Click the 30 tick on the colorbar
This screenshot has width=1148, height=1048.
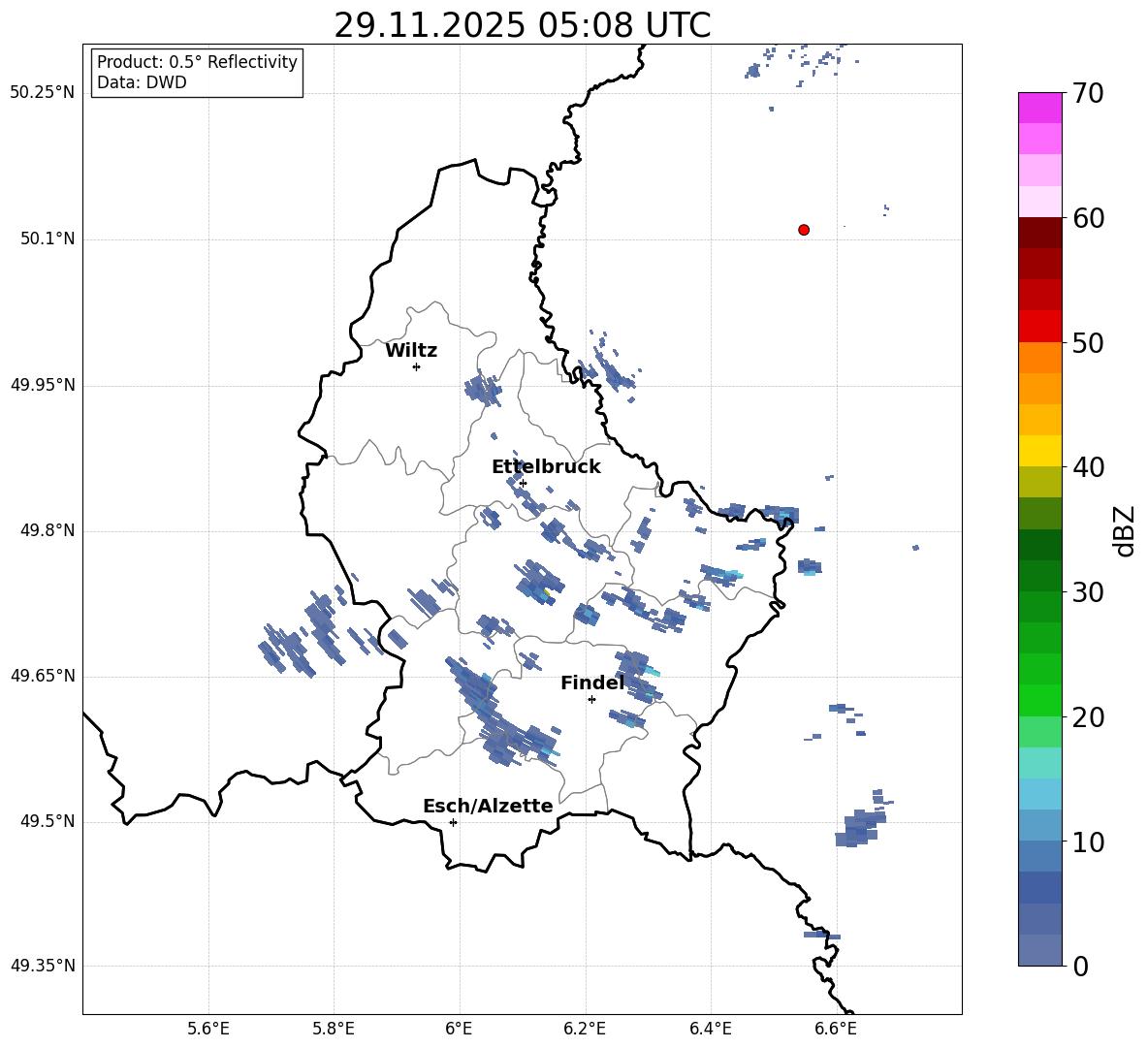1088,592
